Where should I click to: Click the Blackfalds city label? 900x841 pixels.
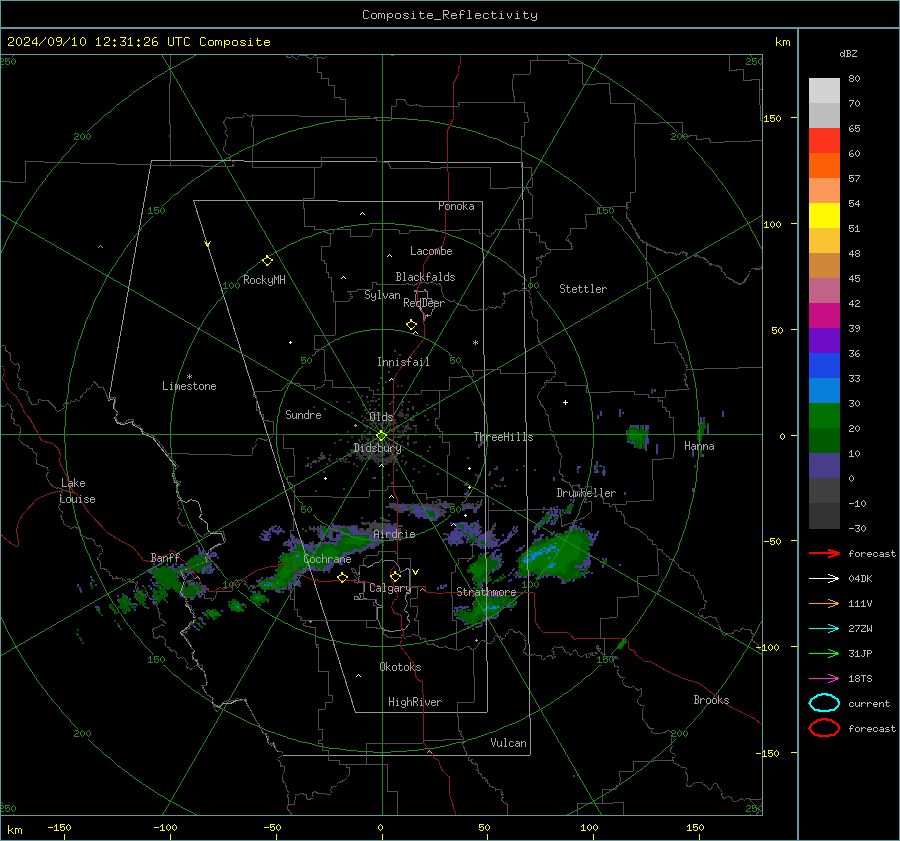pos(425,277)
